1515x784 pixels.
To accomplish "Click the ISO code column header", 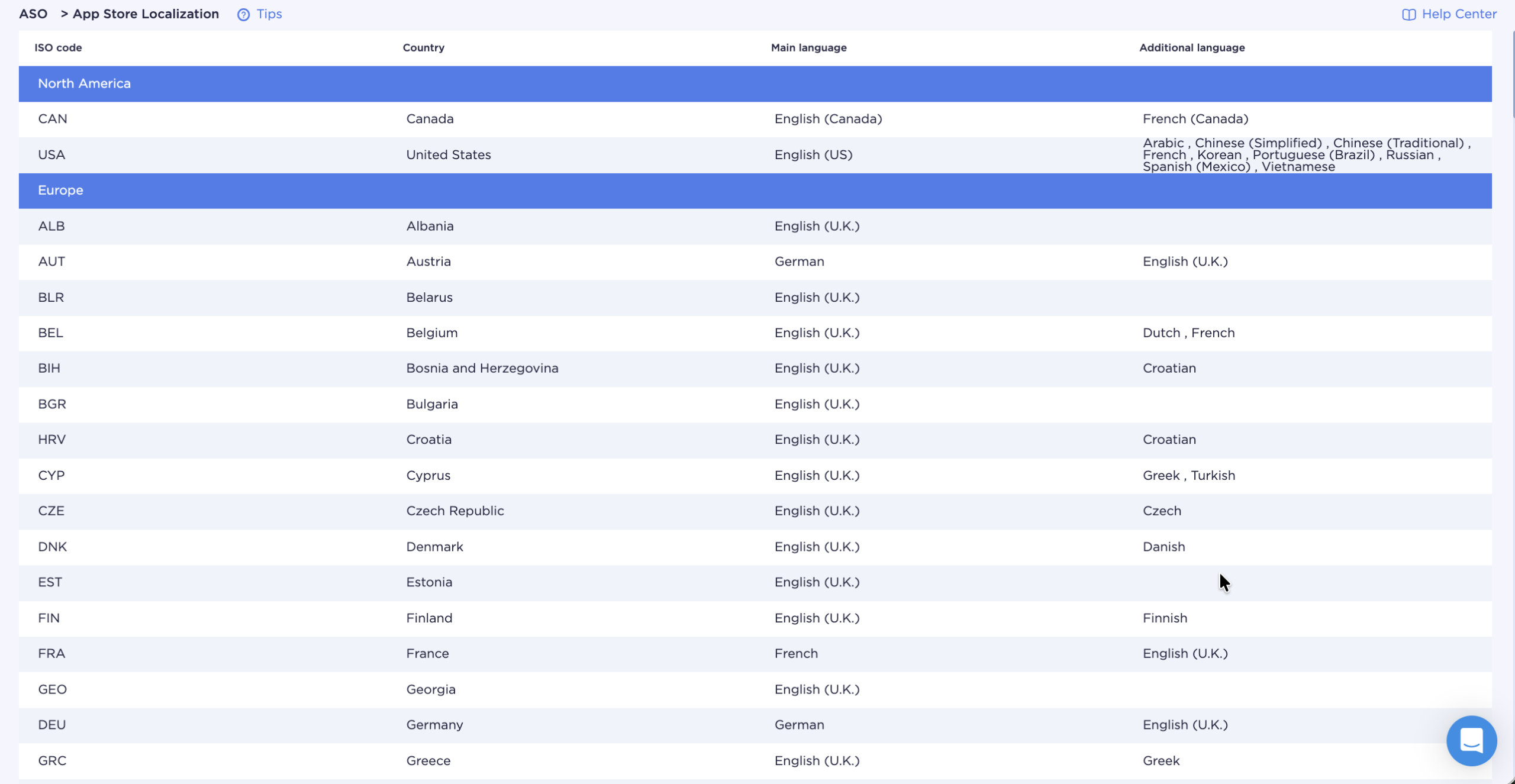I will [x=58, y=48].
